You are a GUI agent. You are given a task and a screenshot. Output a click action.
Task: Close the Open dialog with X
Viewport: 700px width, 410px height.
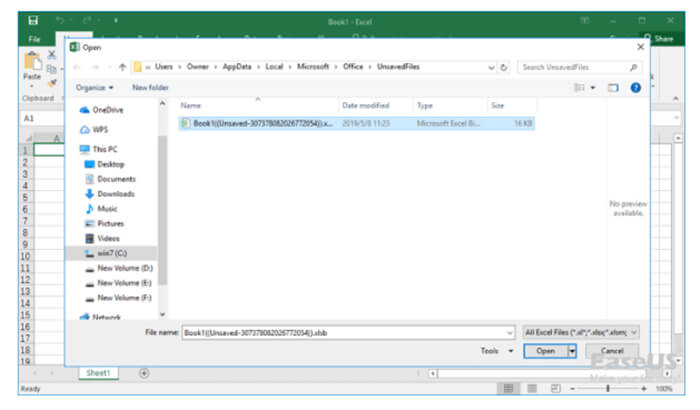click(641, 47)
